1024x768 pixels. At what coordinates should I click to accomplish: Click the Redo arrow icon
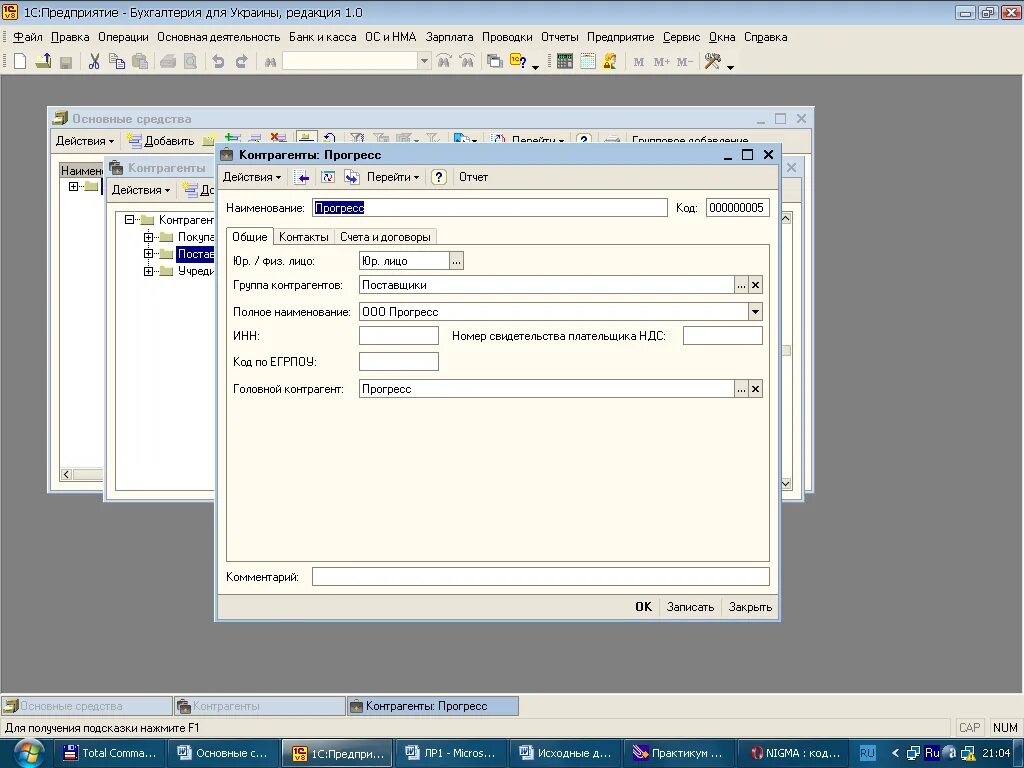coord(242,61)
